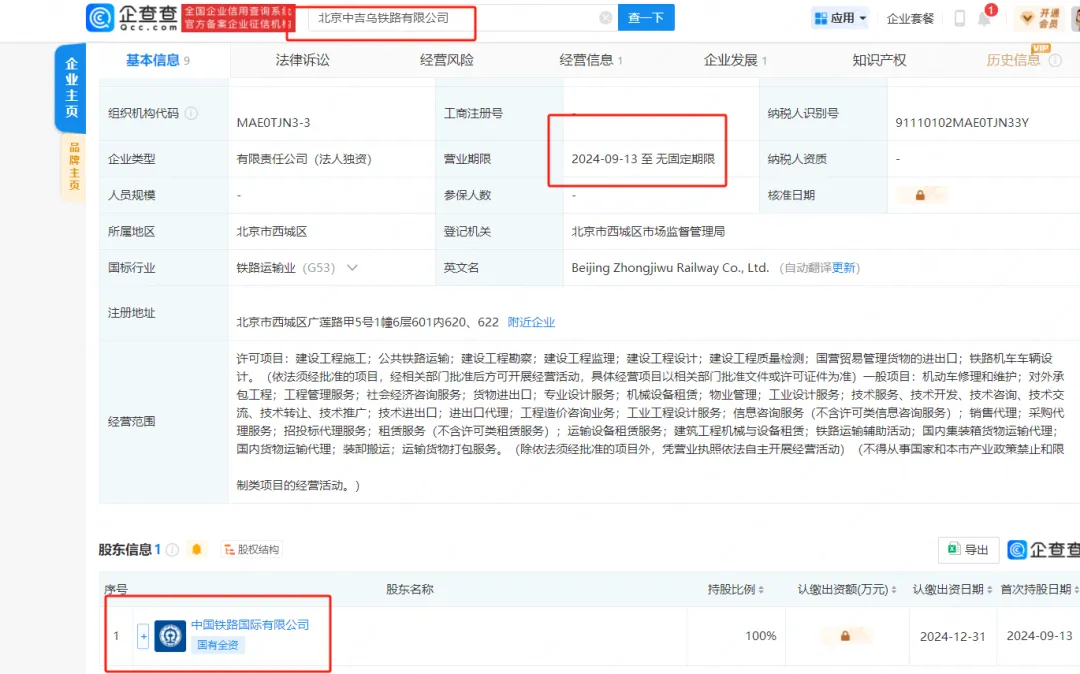The width and height of the screenshot is (1080, 674).
Task: Expand the 中国铁路国际有限公司 shareholder row with plus
Action: click(x=143, y=636)
